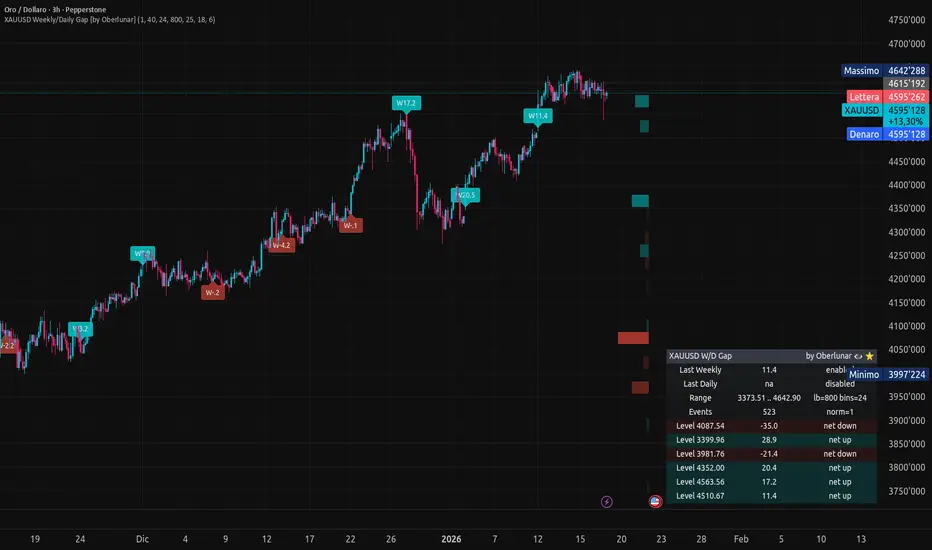The image size is (932, 550).
Task: Click the teal histogram bar near 4350
Action: (640, 201)
